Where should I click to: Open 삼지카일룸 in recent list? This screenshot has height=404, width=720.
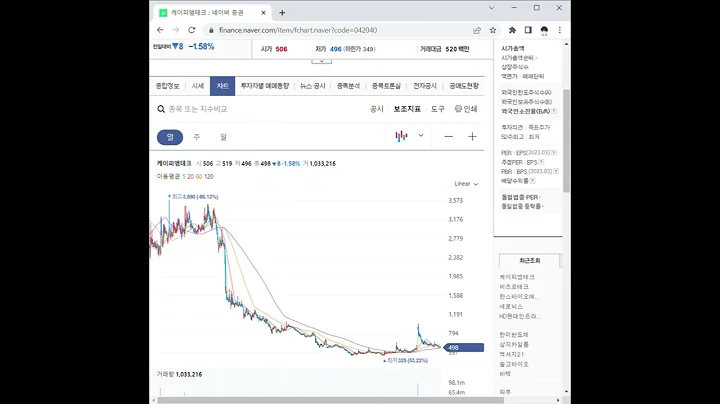[514, 344]
